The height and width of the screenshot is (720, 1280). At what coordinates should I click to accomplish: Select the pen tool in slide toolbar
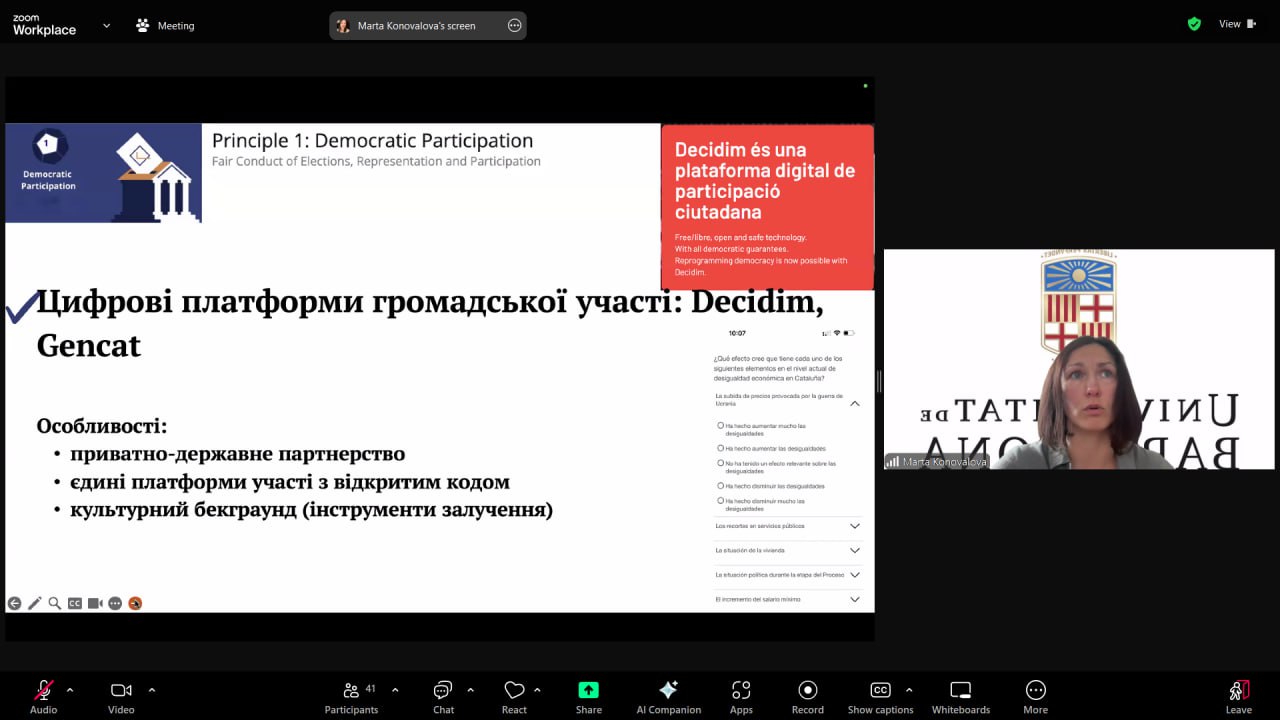(35, 603)
